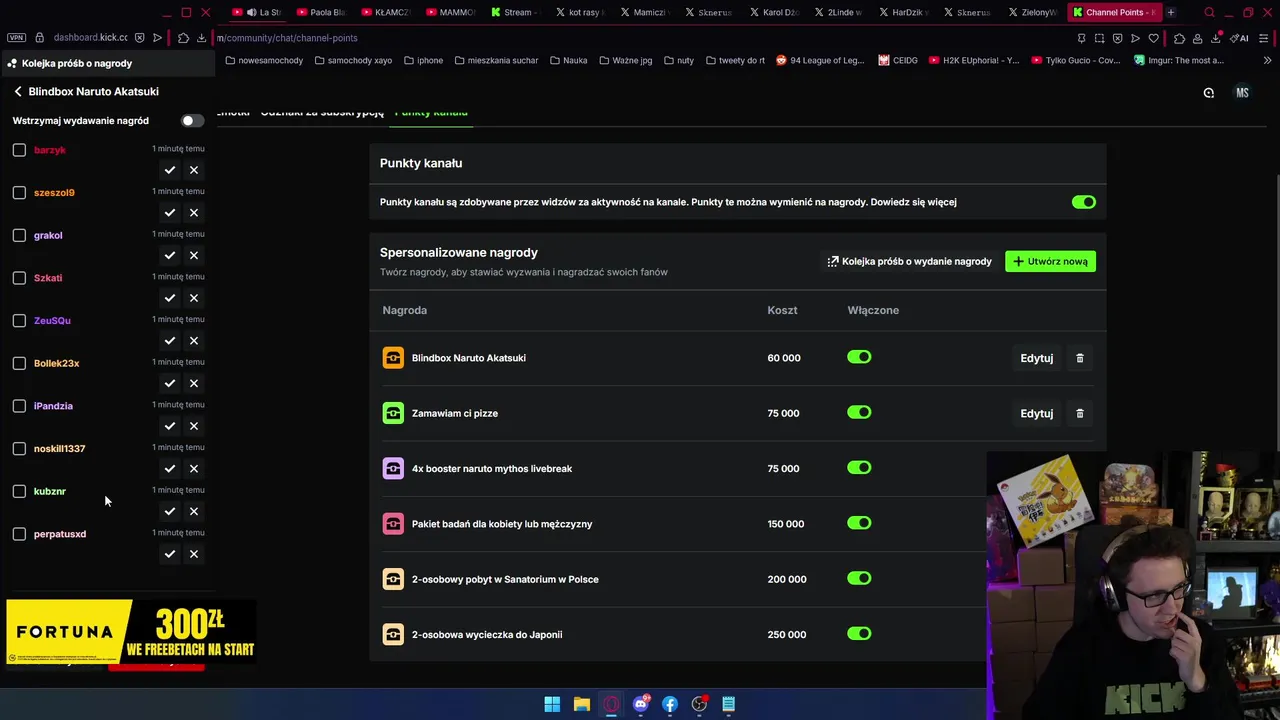Reject noskill1337's reward request
Screen dimensions: 1280x720
click(x=194, y=469)
